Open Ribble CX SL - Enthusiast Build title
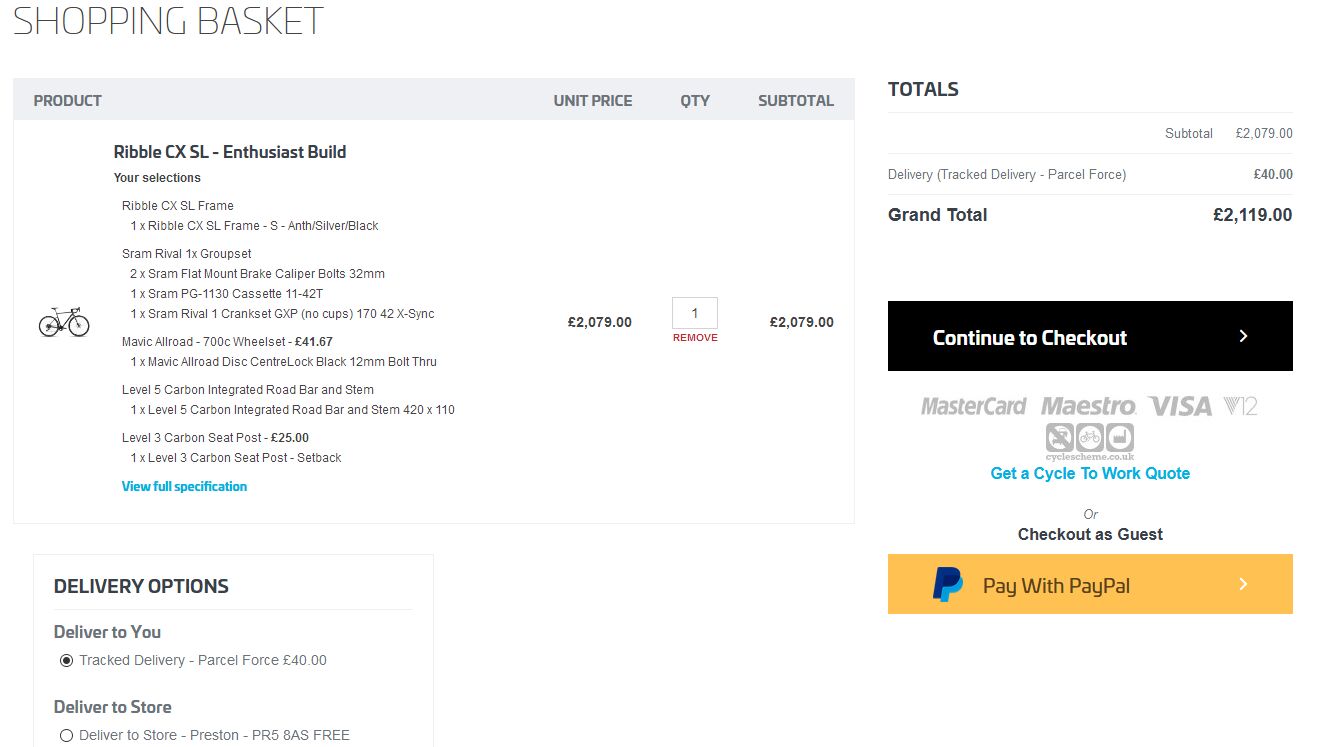 point(230,152)
